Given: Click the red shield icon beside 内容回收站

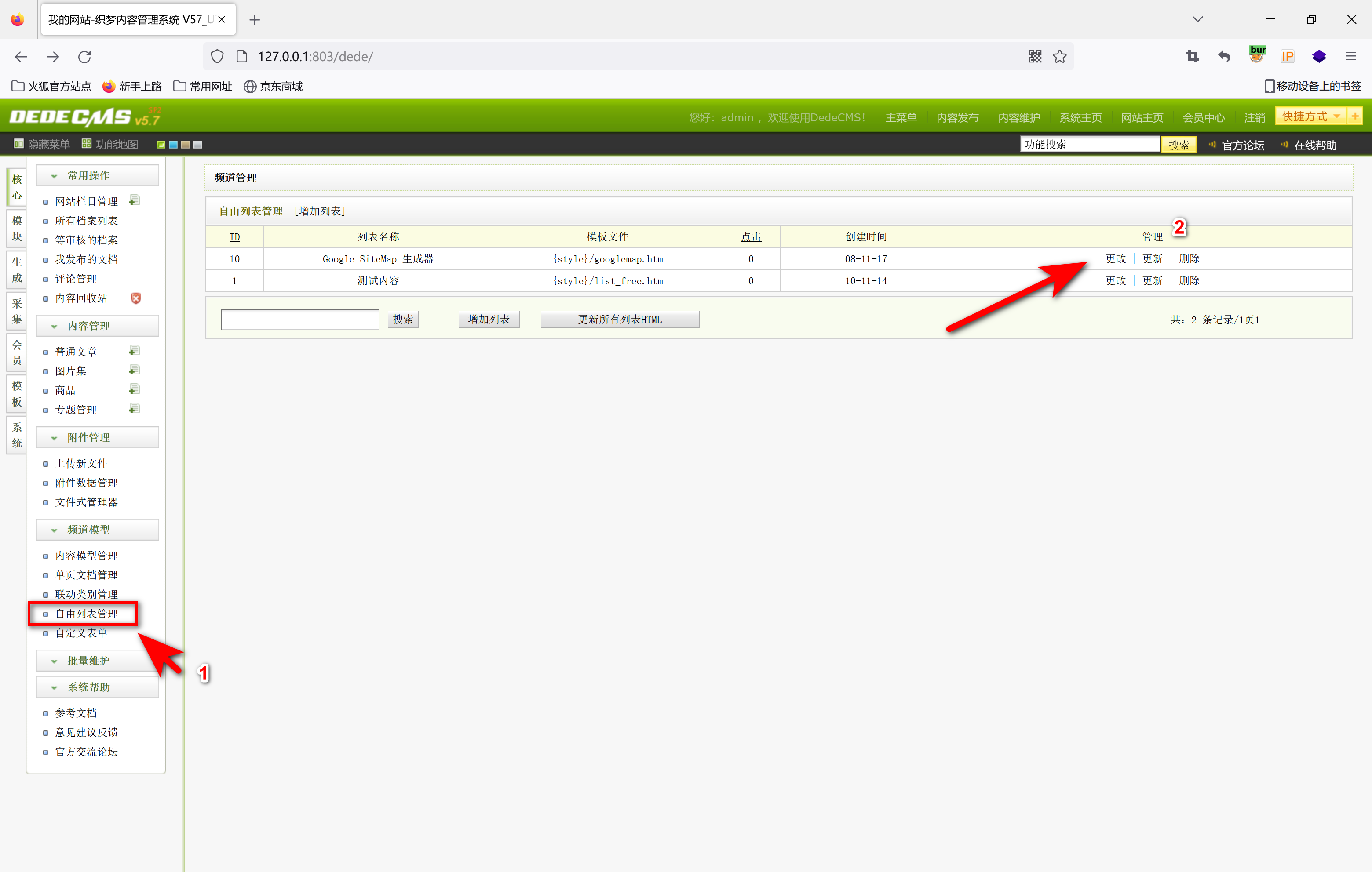Looking at the screenshot, I should tap(135, 298).
